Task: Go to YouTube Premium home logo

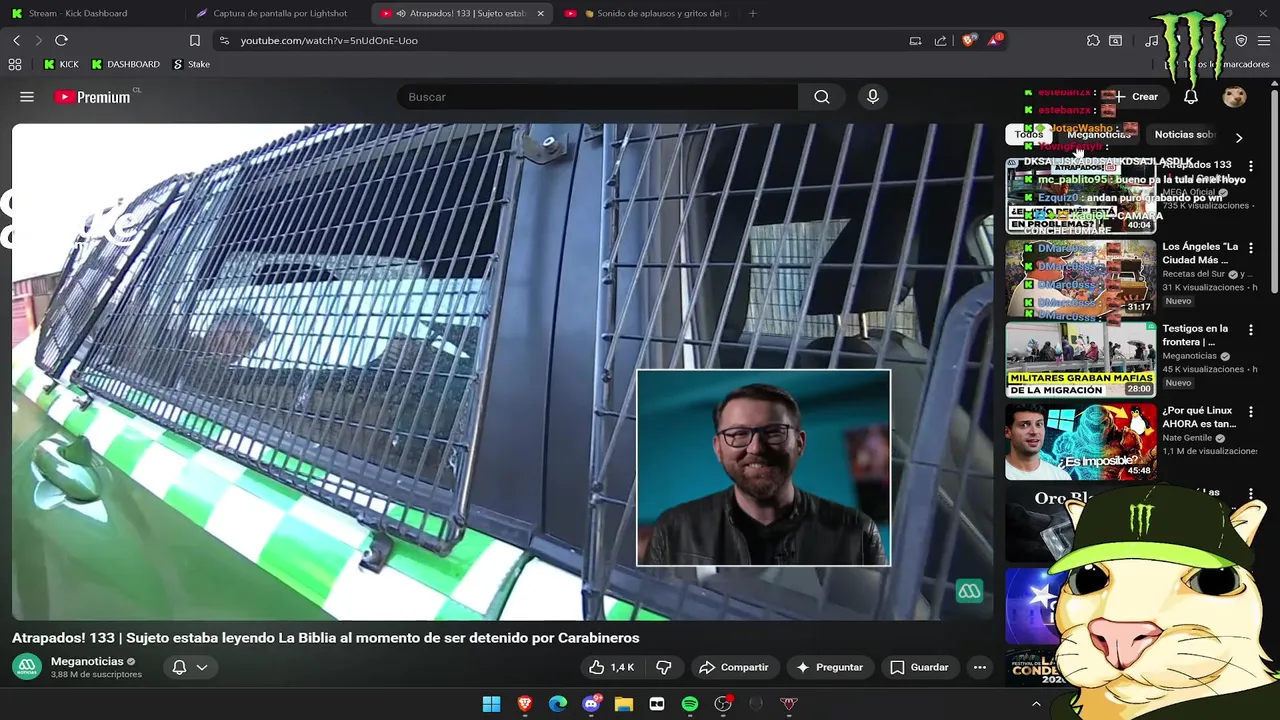Action: (92, 97)
